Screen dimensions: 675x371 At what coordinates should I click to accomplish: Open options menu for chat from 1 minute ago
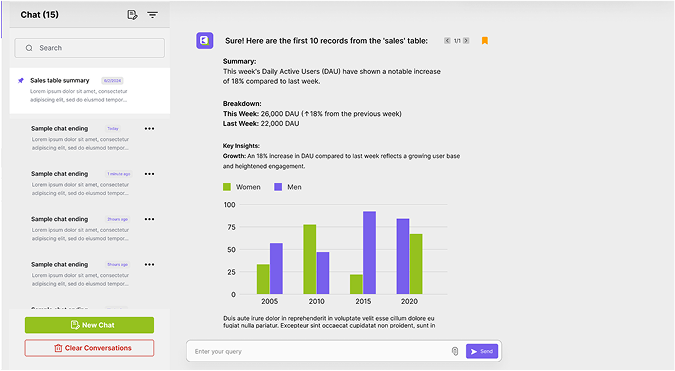tap(149, 174)
